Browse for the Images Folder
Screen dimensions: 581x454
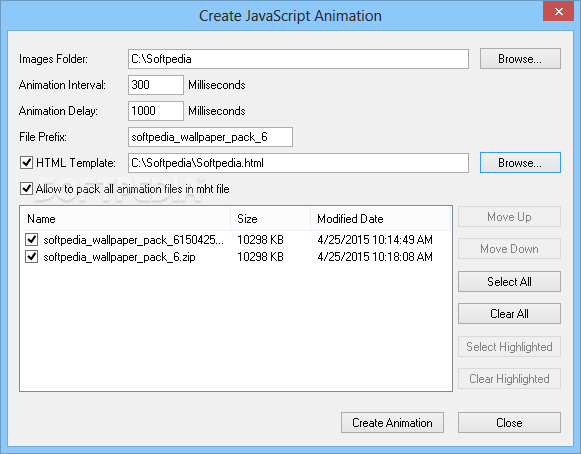pos(520,59)
